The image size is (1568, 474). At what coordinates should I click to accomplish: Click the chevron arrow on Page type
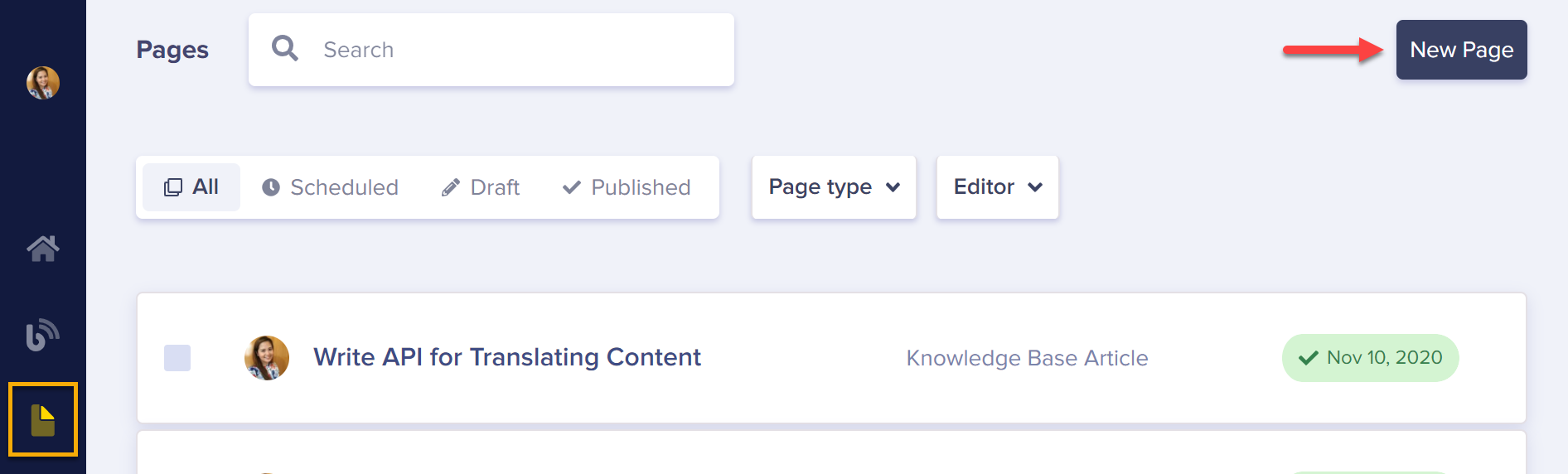point(893,187)
